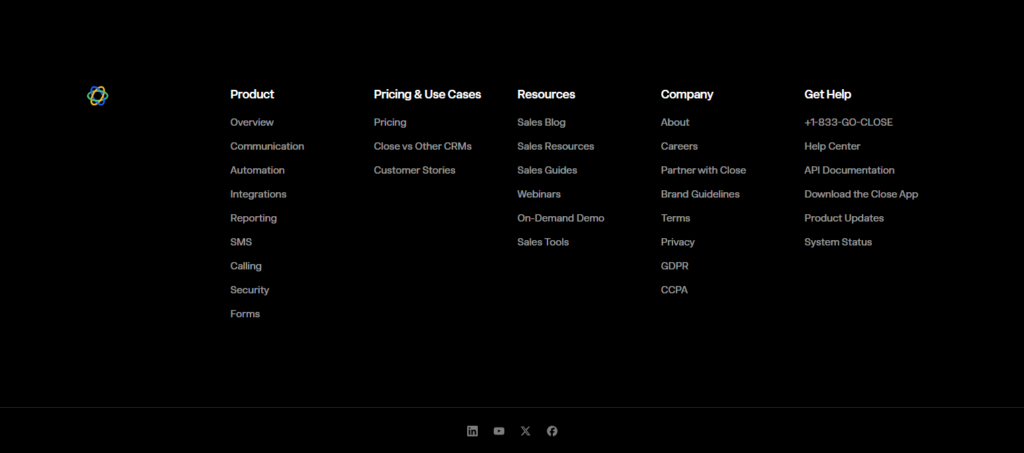This screenshot has width=1024, height=453.
Task: Open the LinkedIn social icon
Action: click(x=472, y=431)
